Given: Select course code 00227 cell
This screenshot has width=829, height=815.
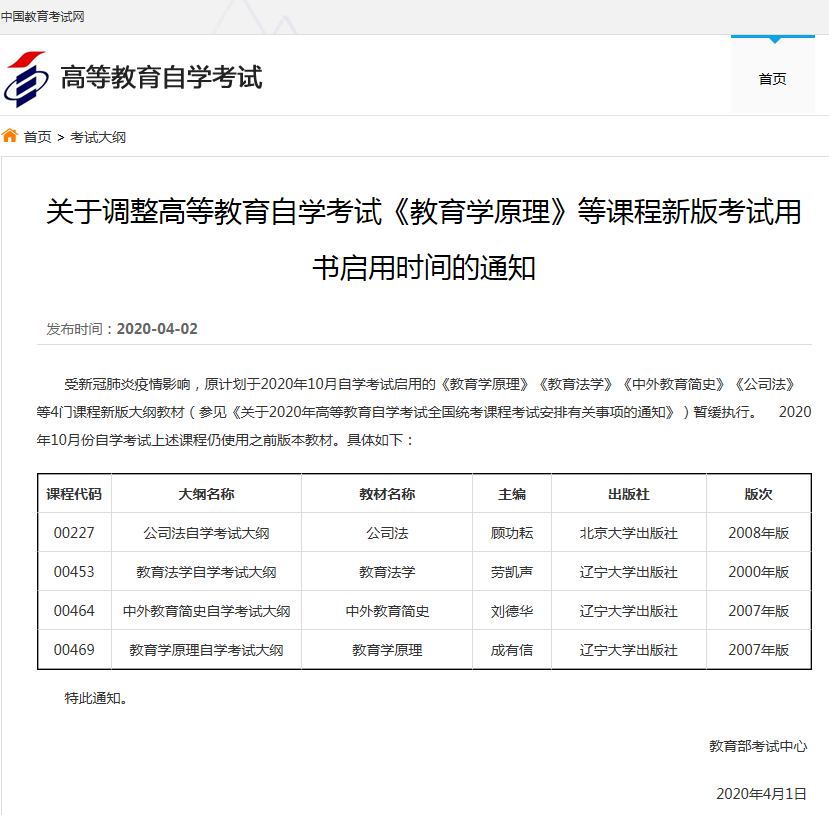Looking at the screenshot, I should 74,533.
